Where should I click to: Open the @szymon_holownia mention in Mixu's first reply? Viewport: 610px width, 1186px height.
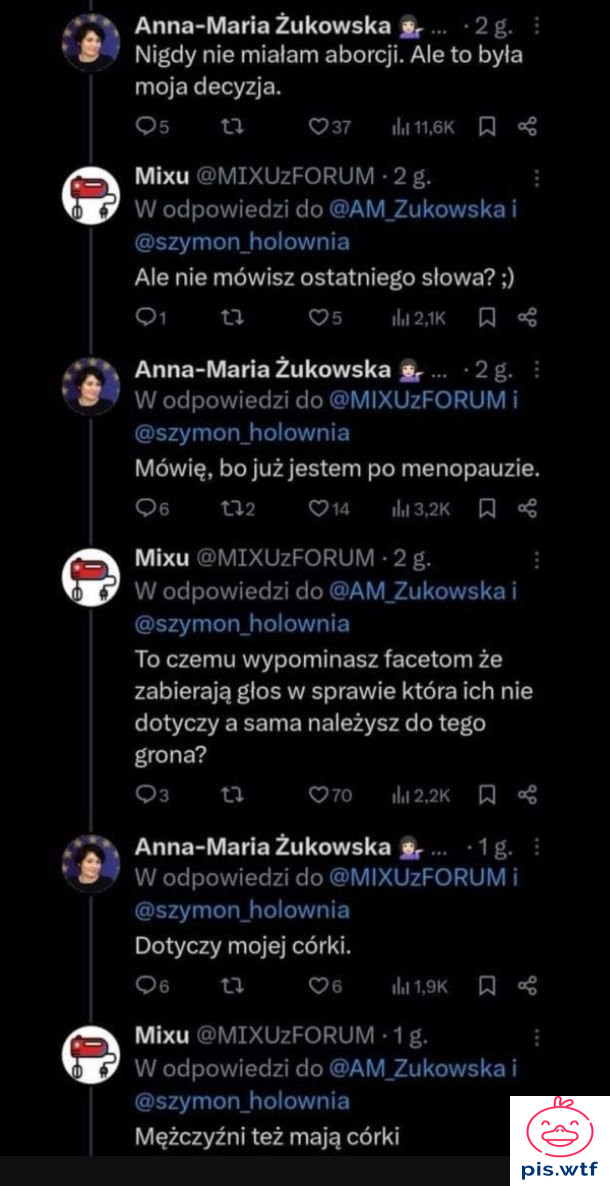242,242
